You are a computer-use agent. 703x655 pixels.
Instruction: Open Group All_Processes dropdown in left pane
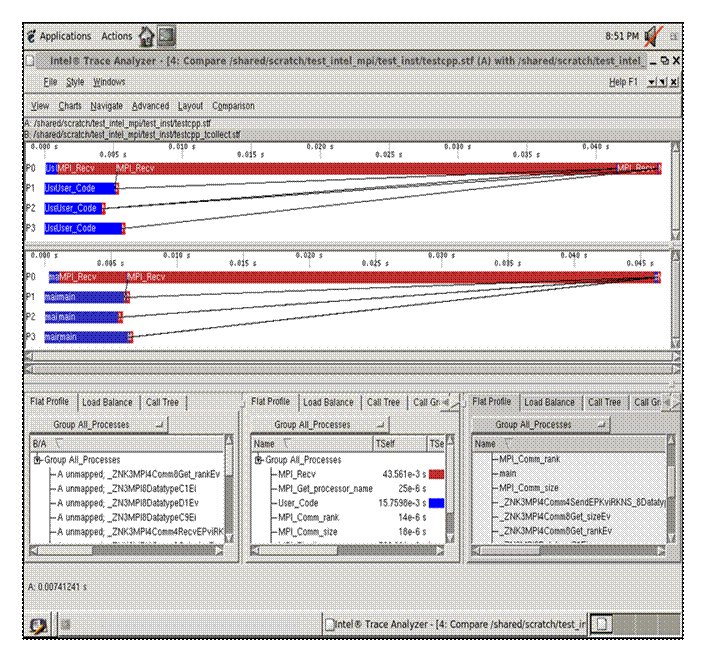tap(98, 425)
